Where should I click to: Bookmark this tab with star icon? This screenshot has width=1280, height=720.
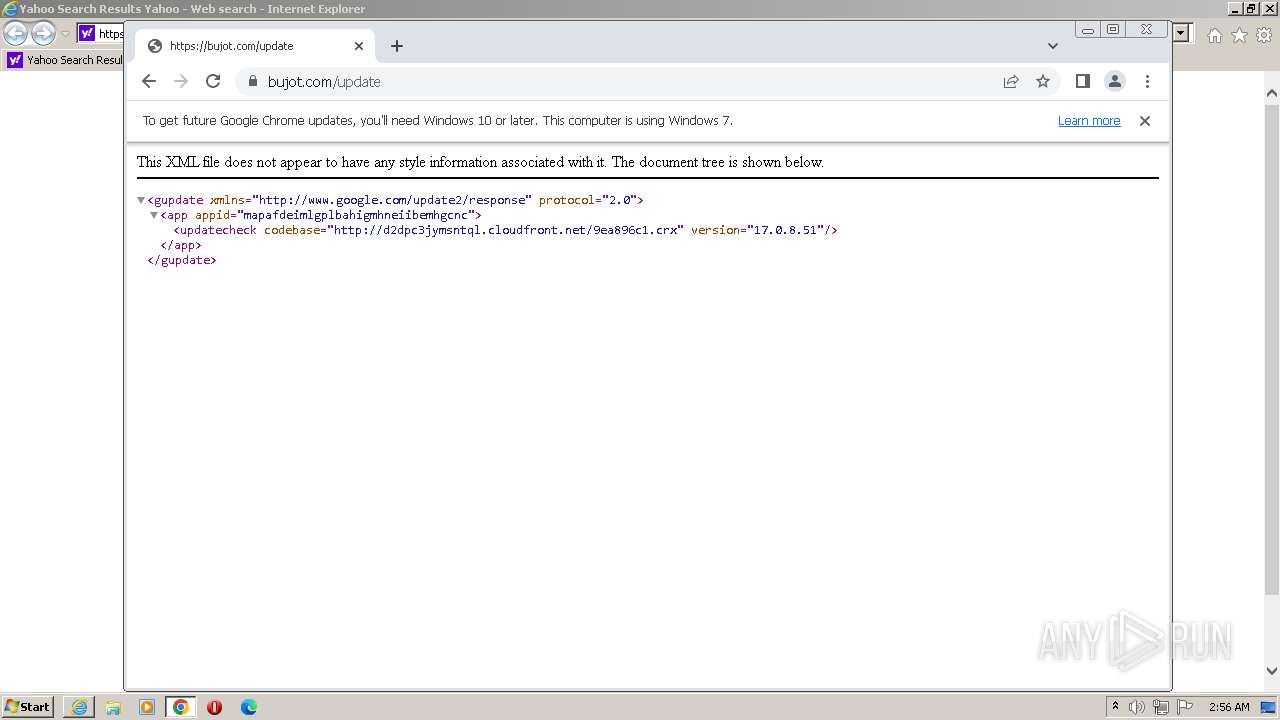click(1043, 82)
